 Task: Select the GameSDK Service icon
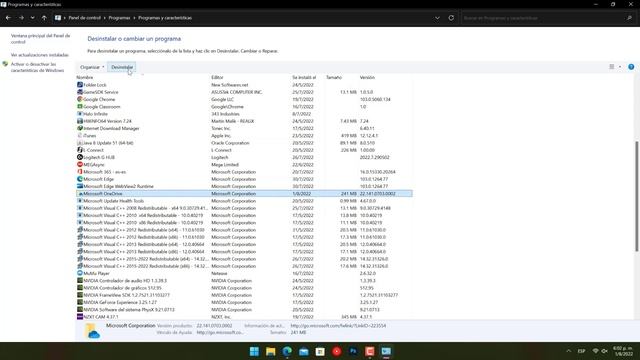coord(80,92)
